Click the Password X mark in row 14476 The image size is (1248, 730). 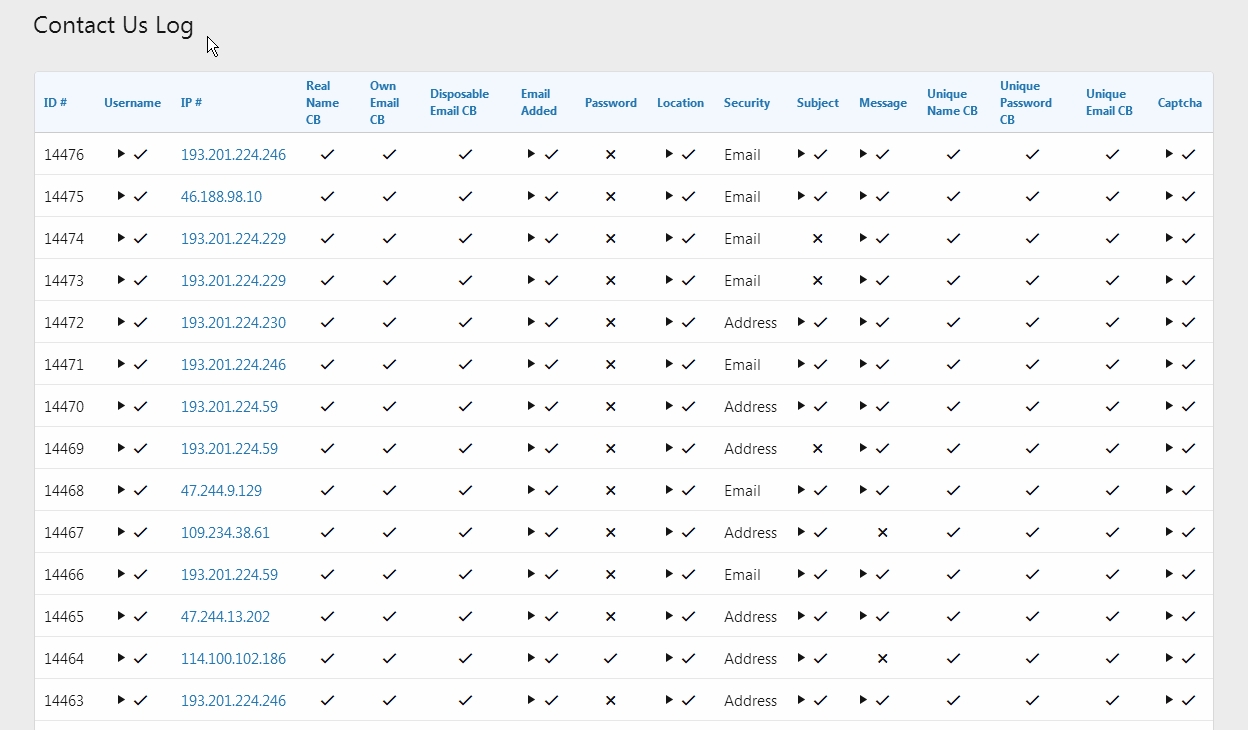pos(610,155)
